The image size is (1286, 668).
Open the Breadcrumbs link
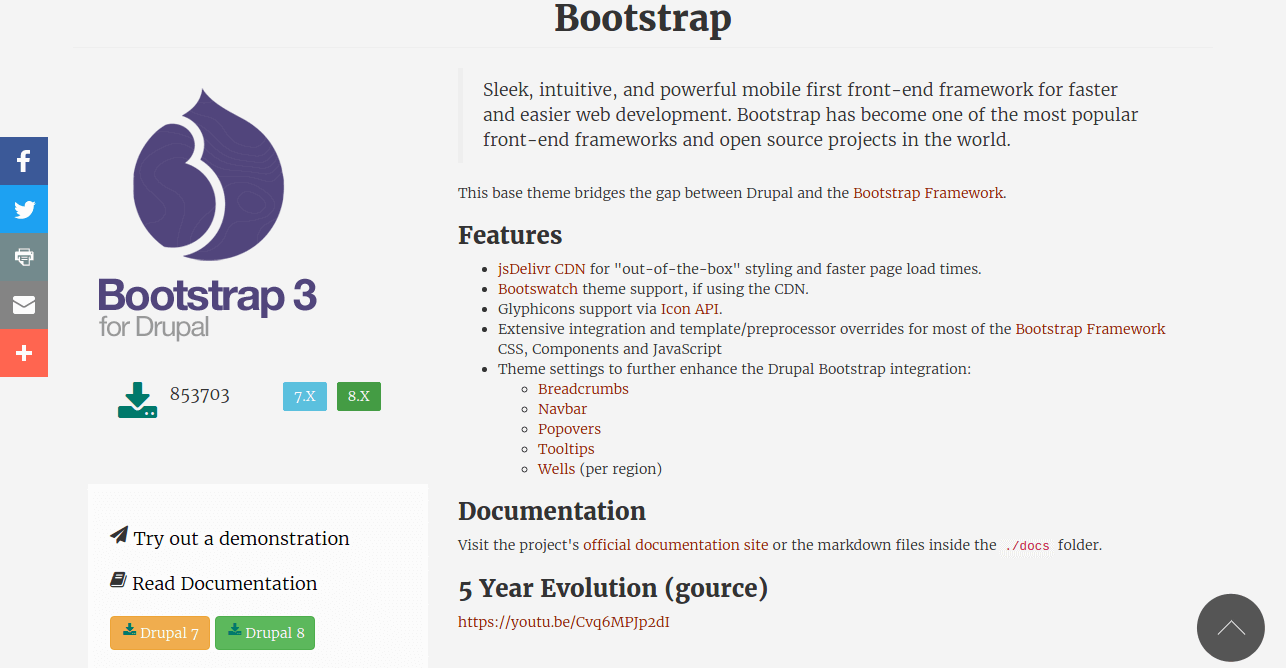[x=583, y=389]
